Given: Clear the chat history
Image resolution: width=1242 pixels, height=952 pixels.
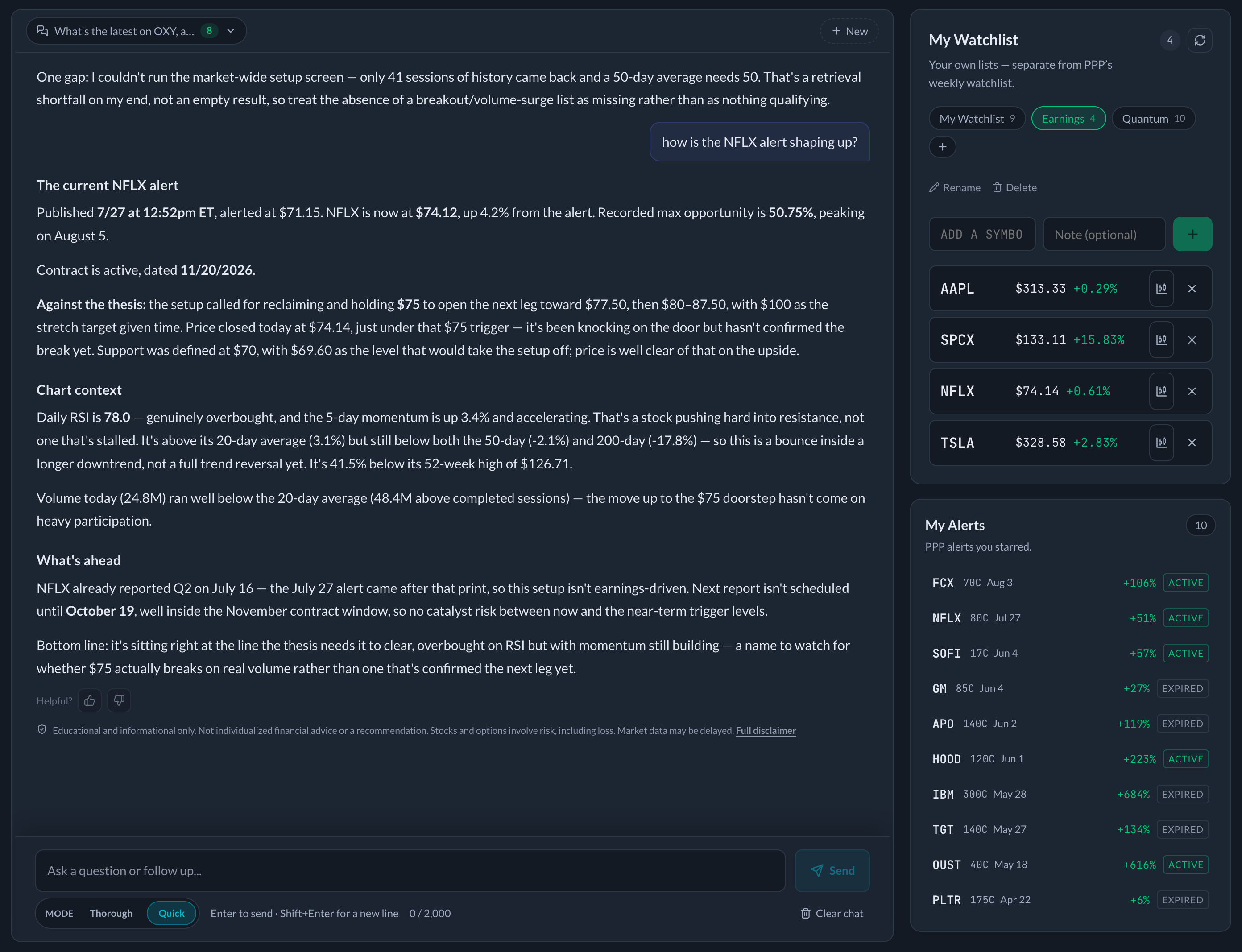Looking at the screenshot, I should (832, 913).
